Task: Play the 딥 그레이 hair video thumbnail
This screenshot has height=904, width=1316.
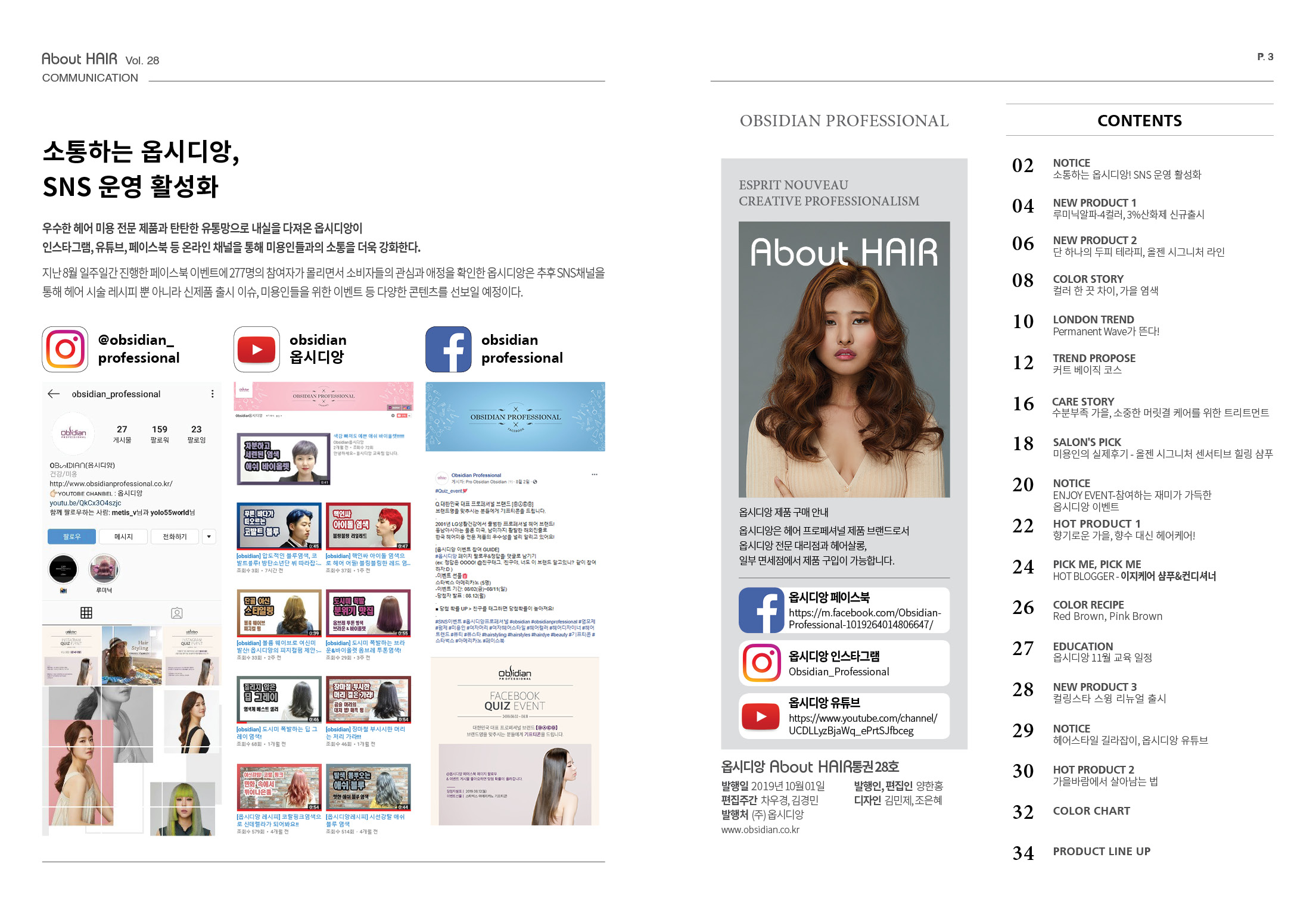Action: tap(279, 699)
